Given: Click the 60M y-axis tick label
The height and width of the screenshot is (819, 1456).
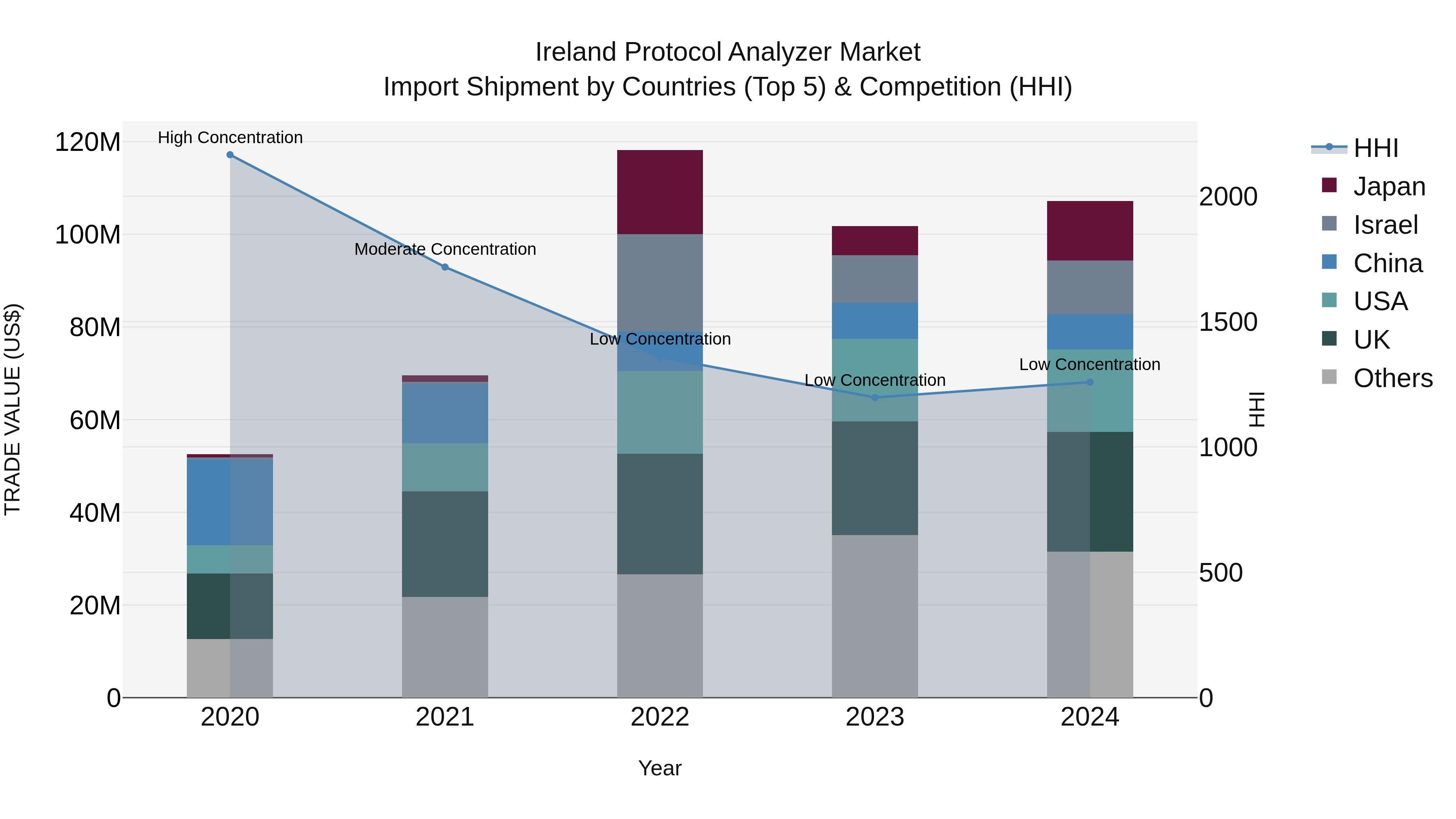Looking at the screenshot, I should tap(95, 420).
